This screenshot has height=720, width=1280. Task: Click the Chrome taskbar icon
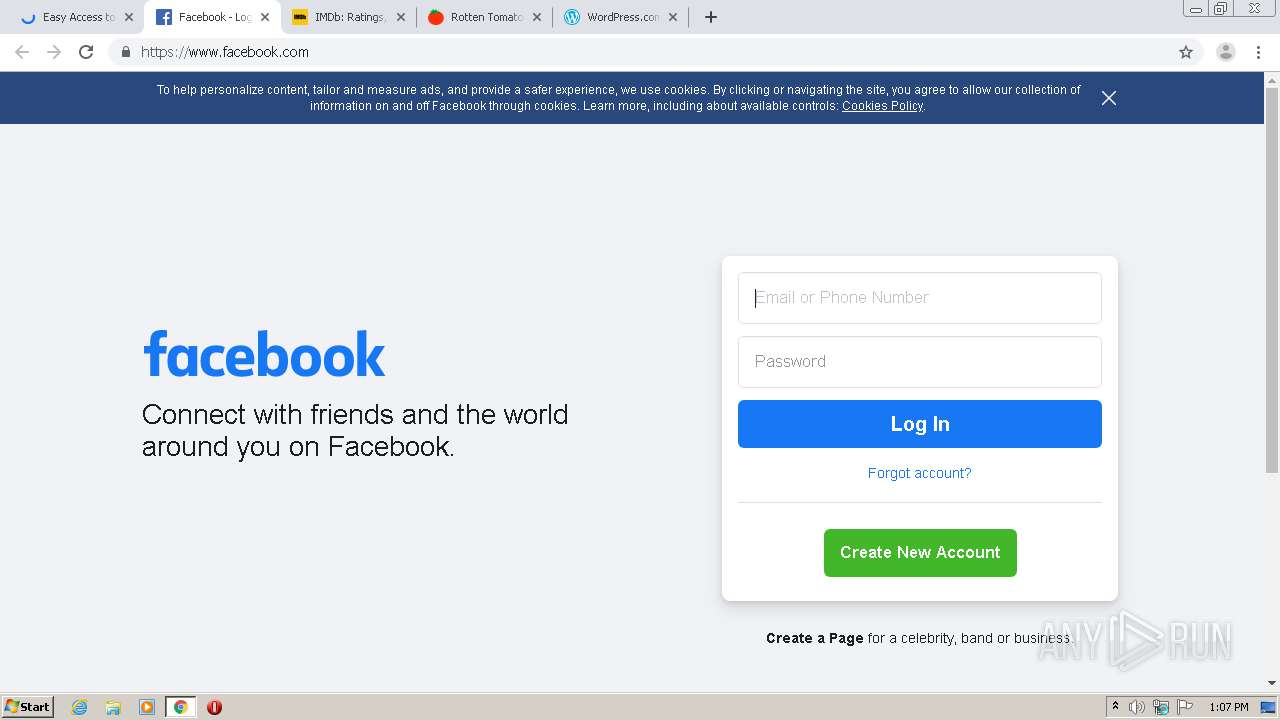click(x=180, y=707)
